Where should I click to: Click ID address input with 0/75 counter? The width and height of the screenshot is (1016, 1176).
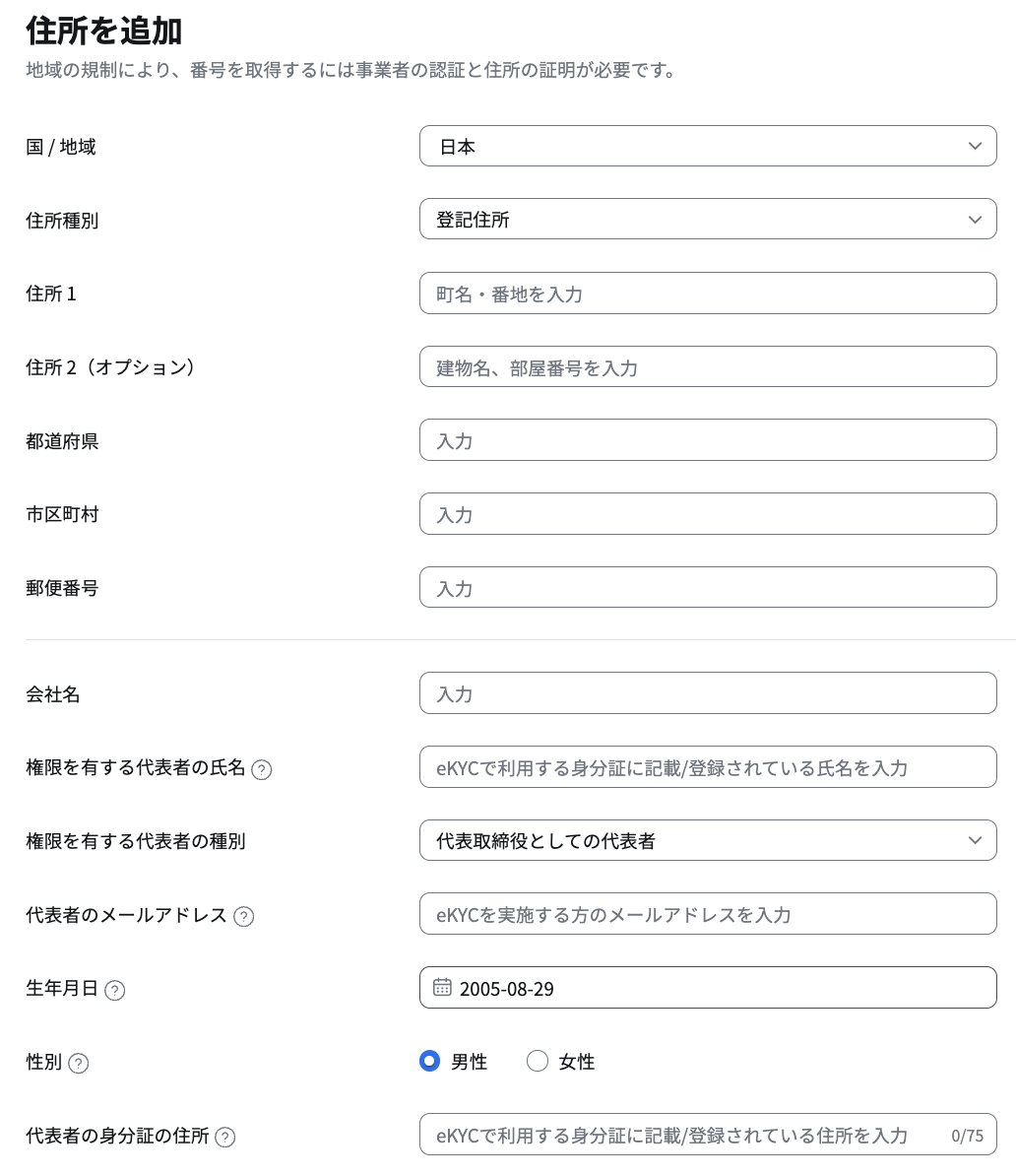coord(708,1135)
